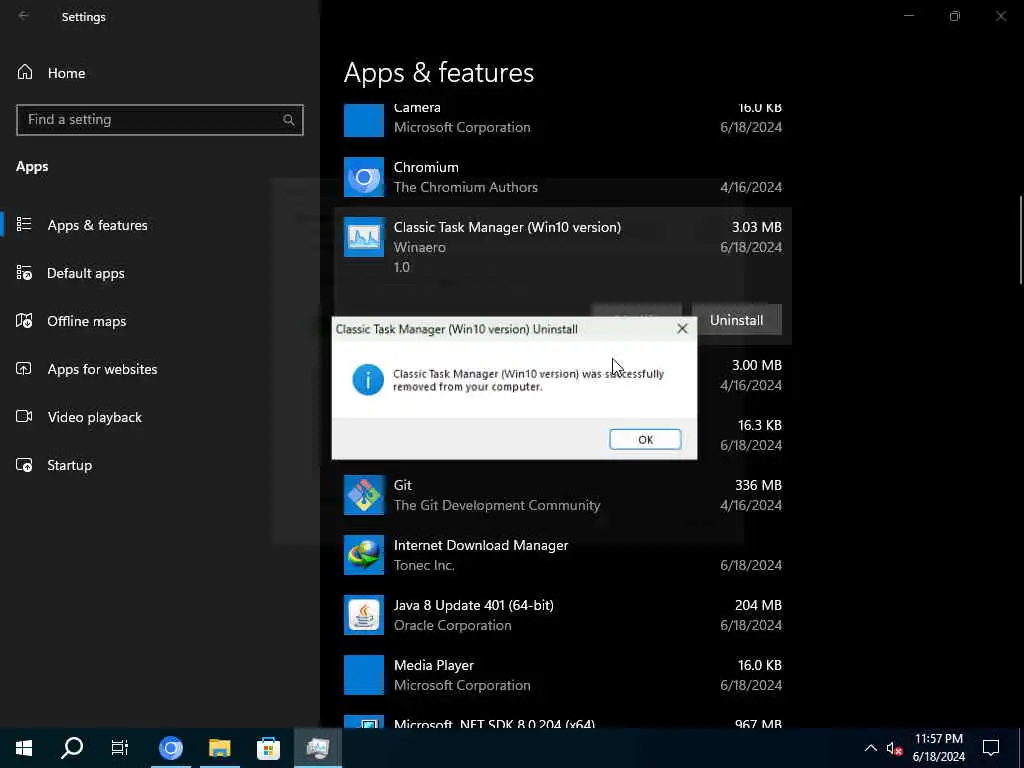
Task: Click the uninstaller app taskbar icon
Action: coord(317,748)
